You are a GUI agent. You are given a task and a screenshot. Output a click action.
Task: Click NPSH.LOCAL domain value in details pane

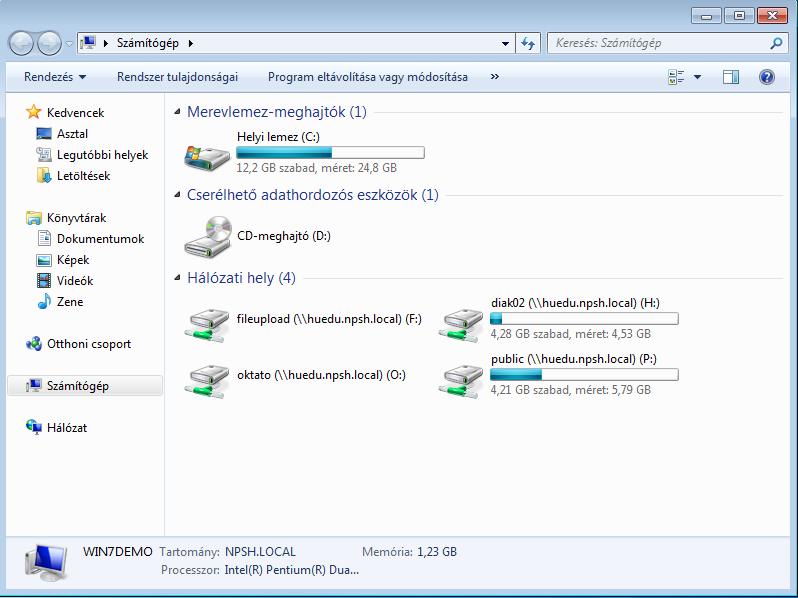[260, 552]
